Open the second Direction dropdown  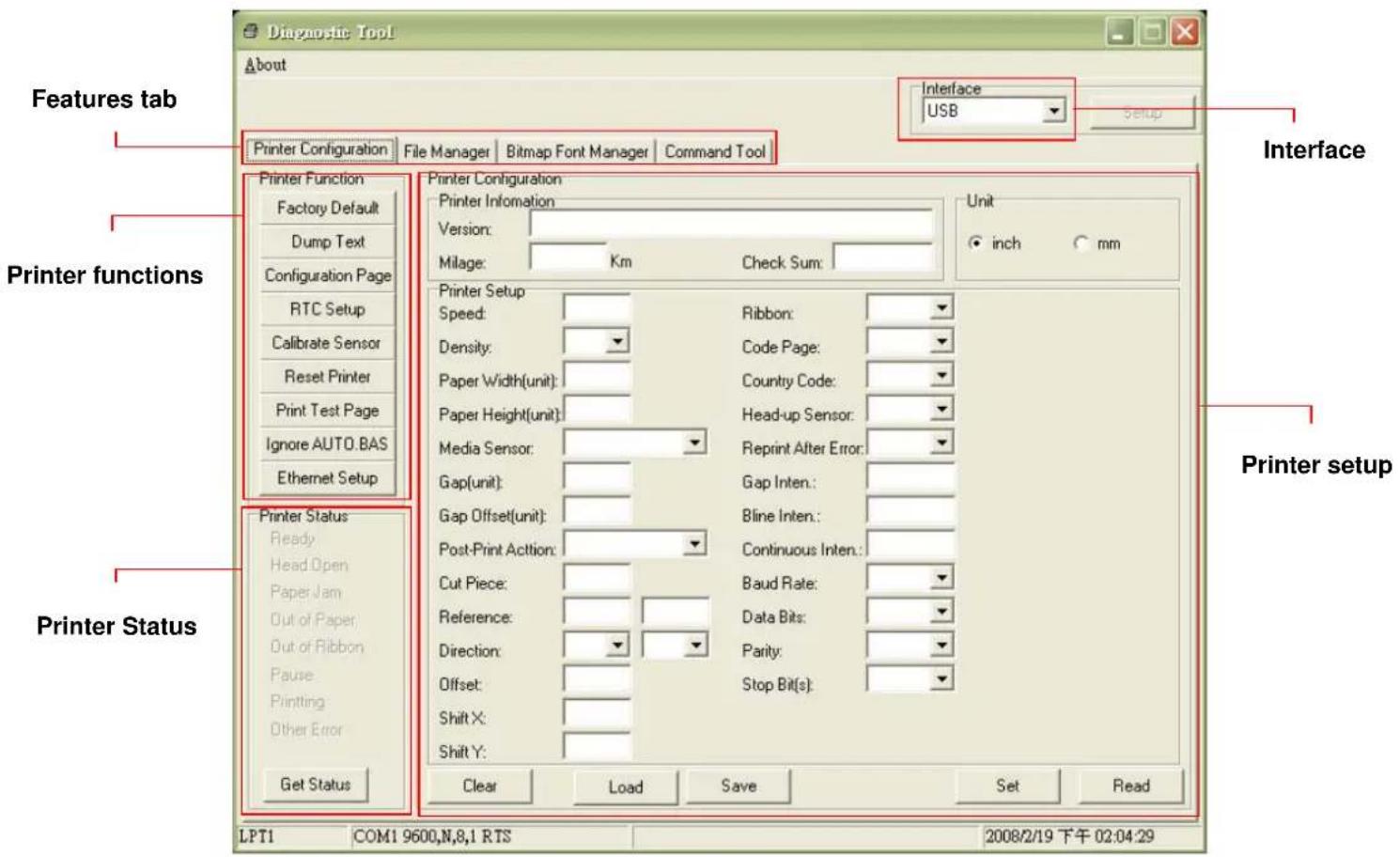point(696,645)
